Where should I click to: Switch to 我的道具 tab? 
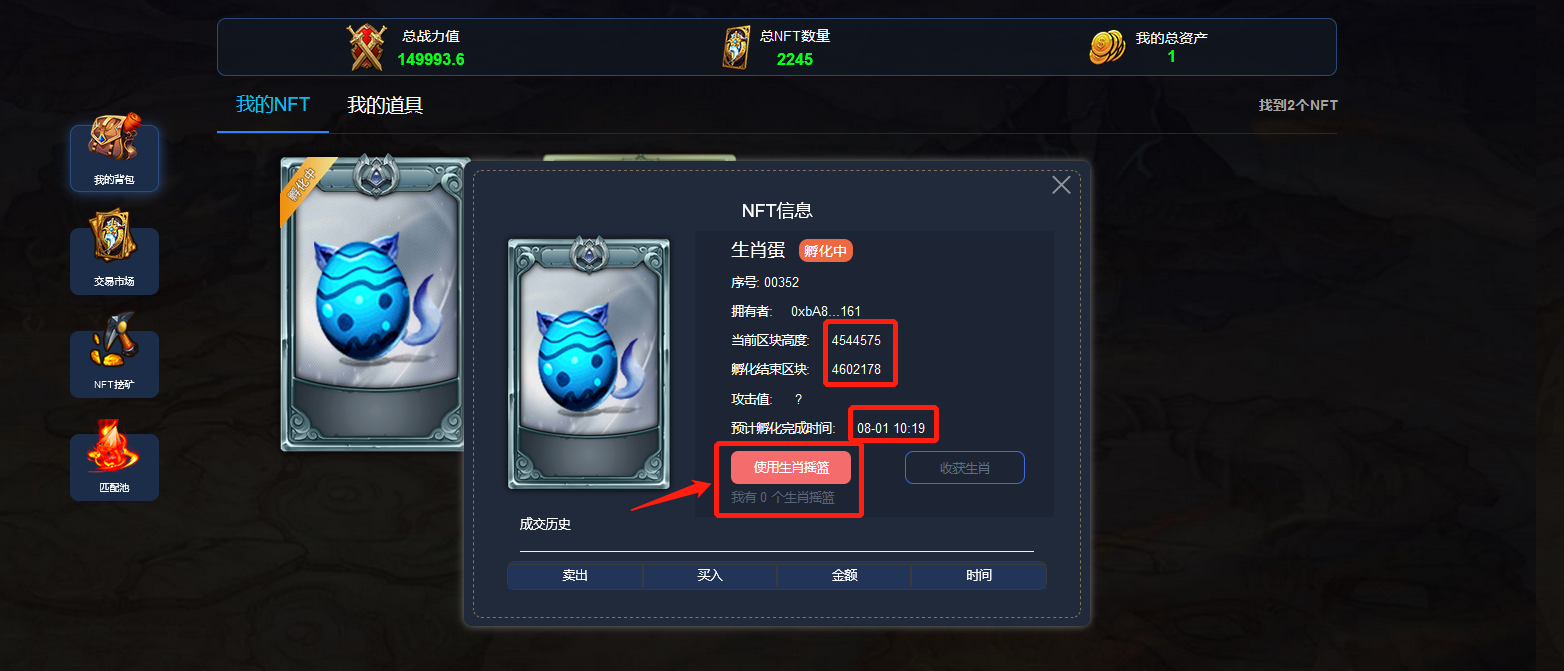(385, 105)
